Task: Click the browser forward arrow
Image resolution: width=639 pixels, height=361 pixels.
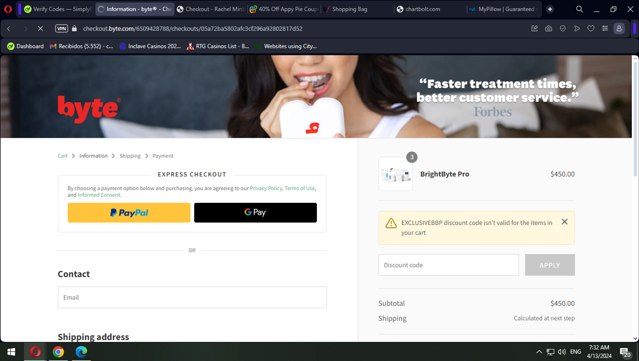Action: pyautogui.click(x=25, y=29)
